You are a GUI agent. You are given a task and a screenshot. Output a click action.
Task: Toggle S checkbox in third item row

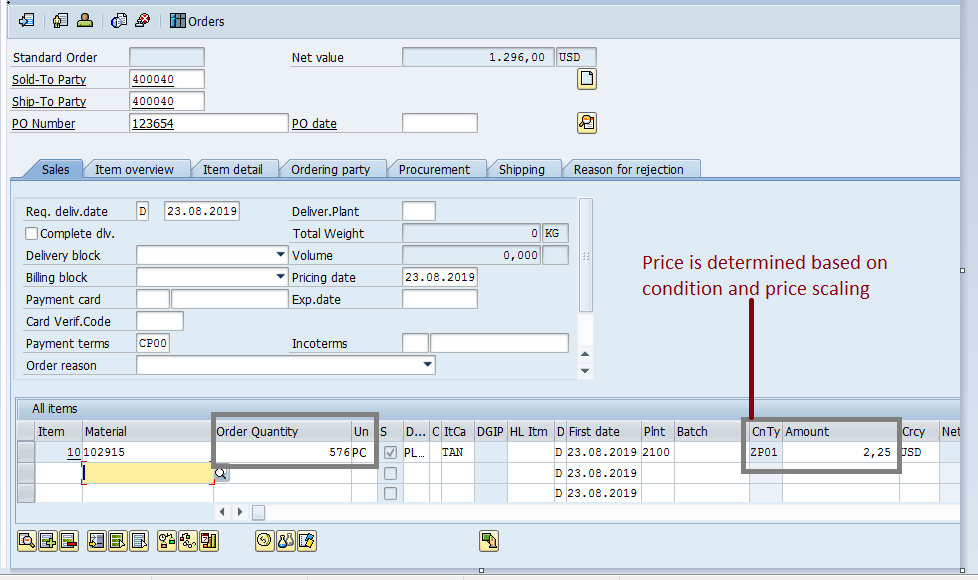pyautogui.click(x=390, y=493)
